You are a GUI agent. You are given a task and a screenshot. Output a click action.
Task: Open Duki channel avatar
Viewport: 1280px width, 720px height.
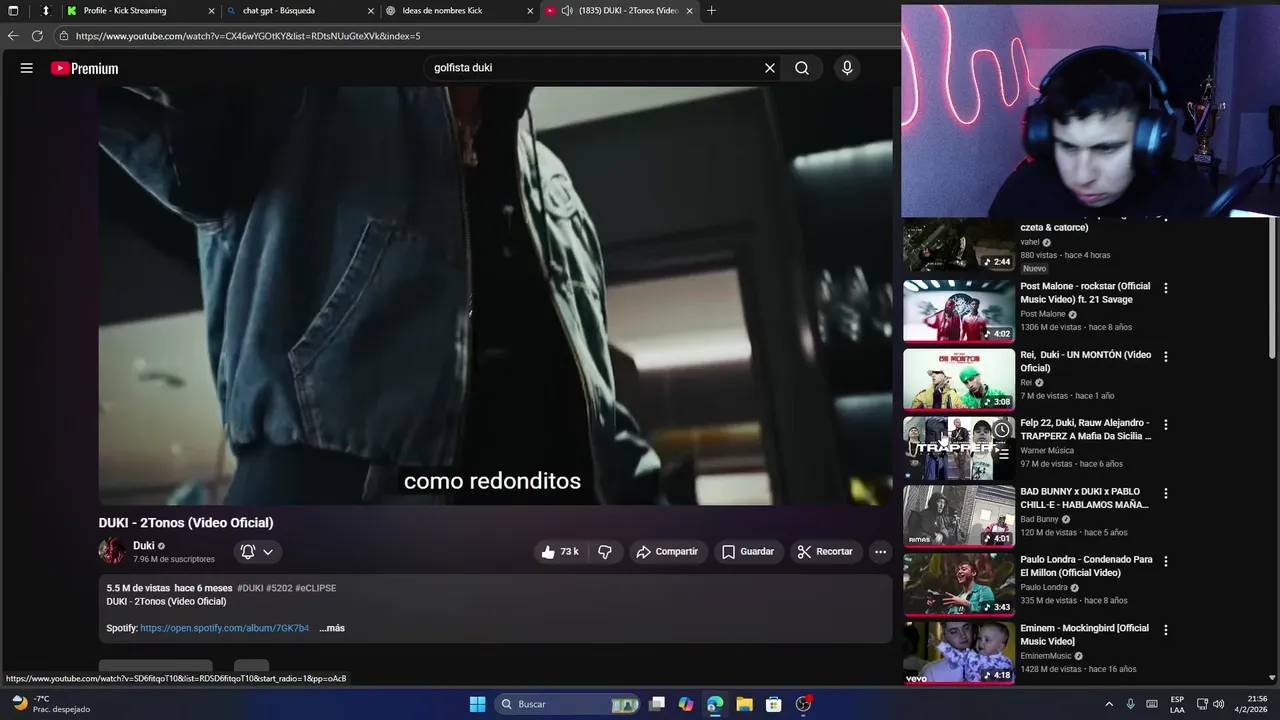click(112, 551)
